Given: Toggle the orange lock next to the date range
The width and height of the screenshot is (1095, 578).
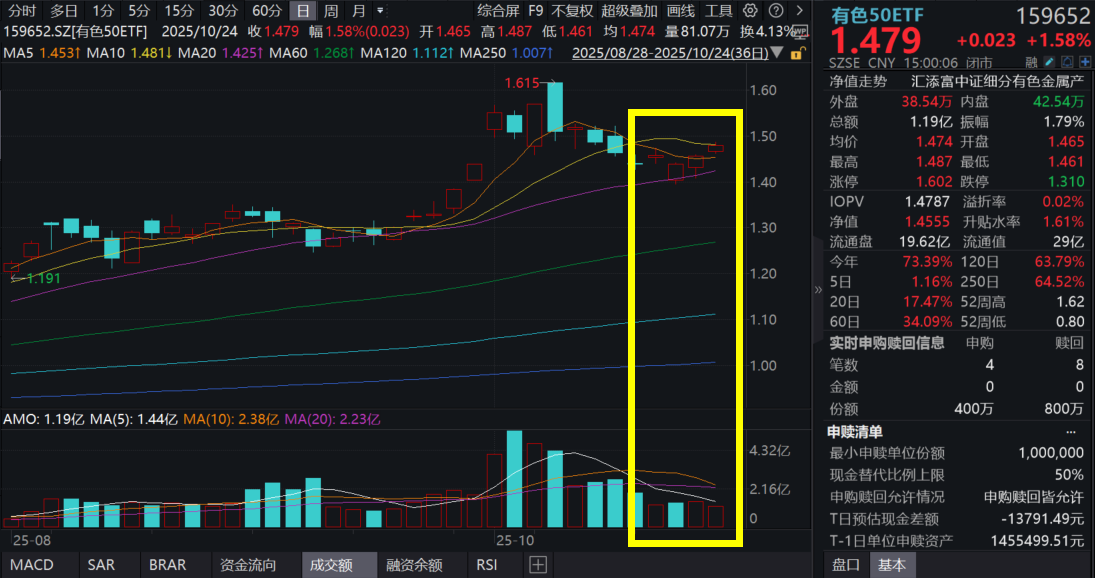Looking at the screenshot, I should (795, 53).
